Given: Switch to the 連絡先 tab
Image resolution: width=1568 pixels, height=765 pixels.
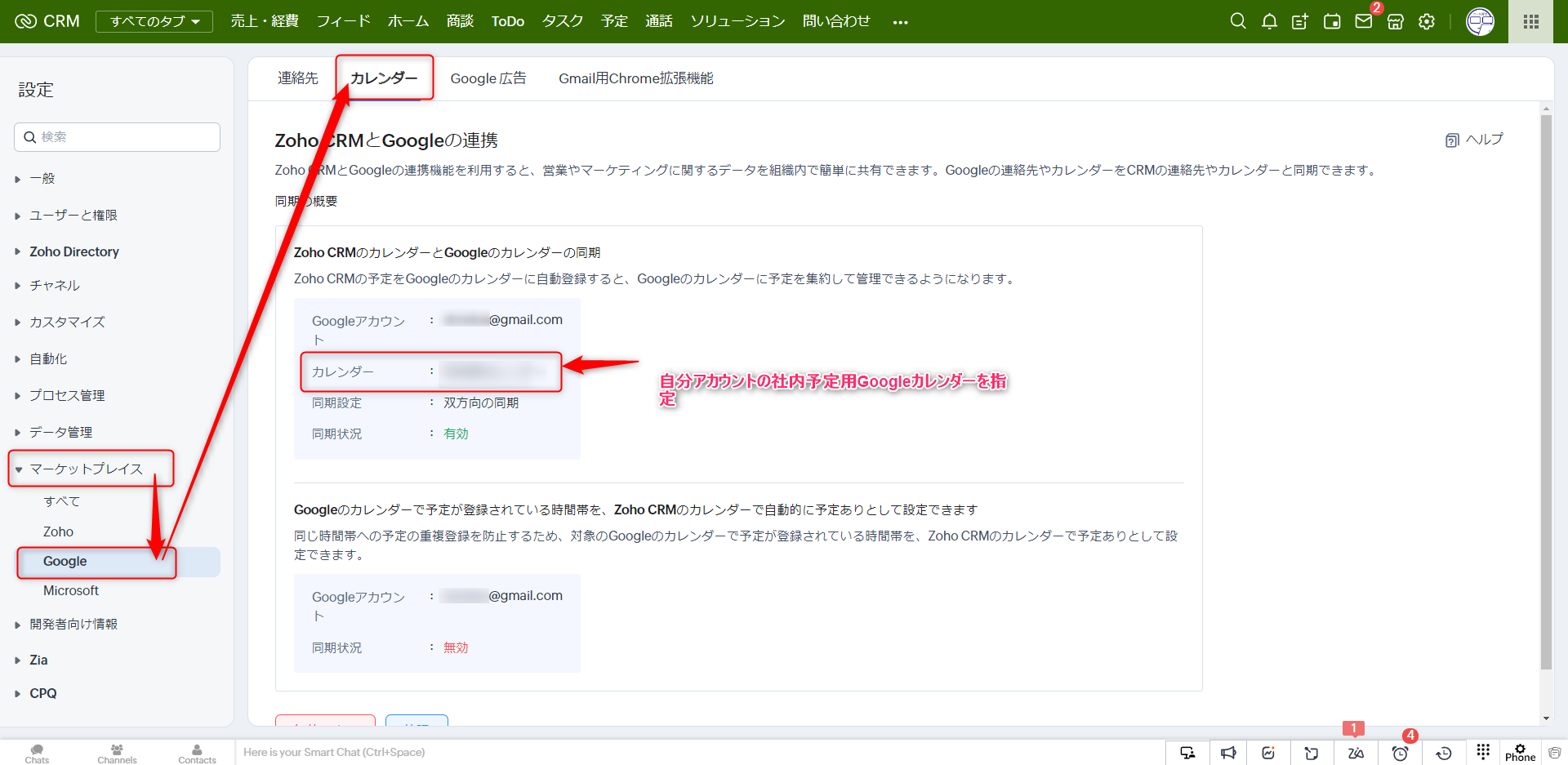Looking at the screenshot, I should pos(298,78).
